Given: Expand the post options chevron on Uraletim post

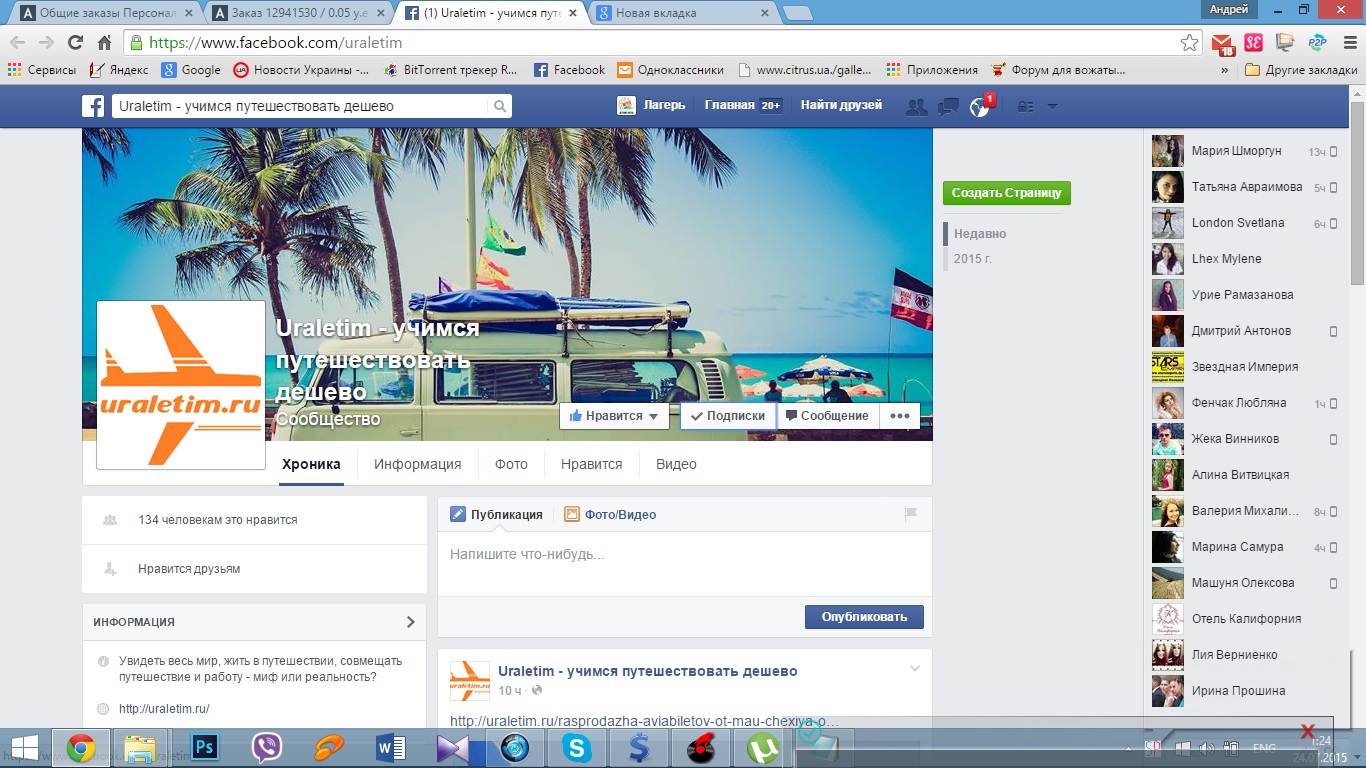Looking at the screenshot, I should pyautogui.click(x=914, y=668).
